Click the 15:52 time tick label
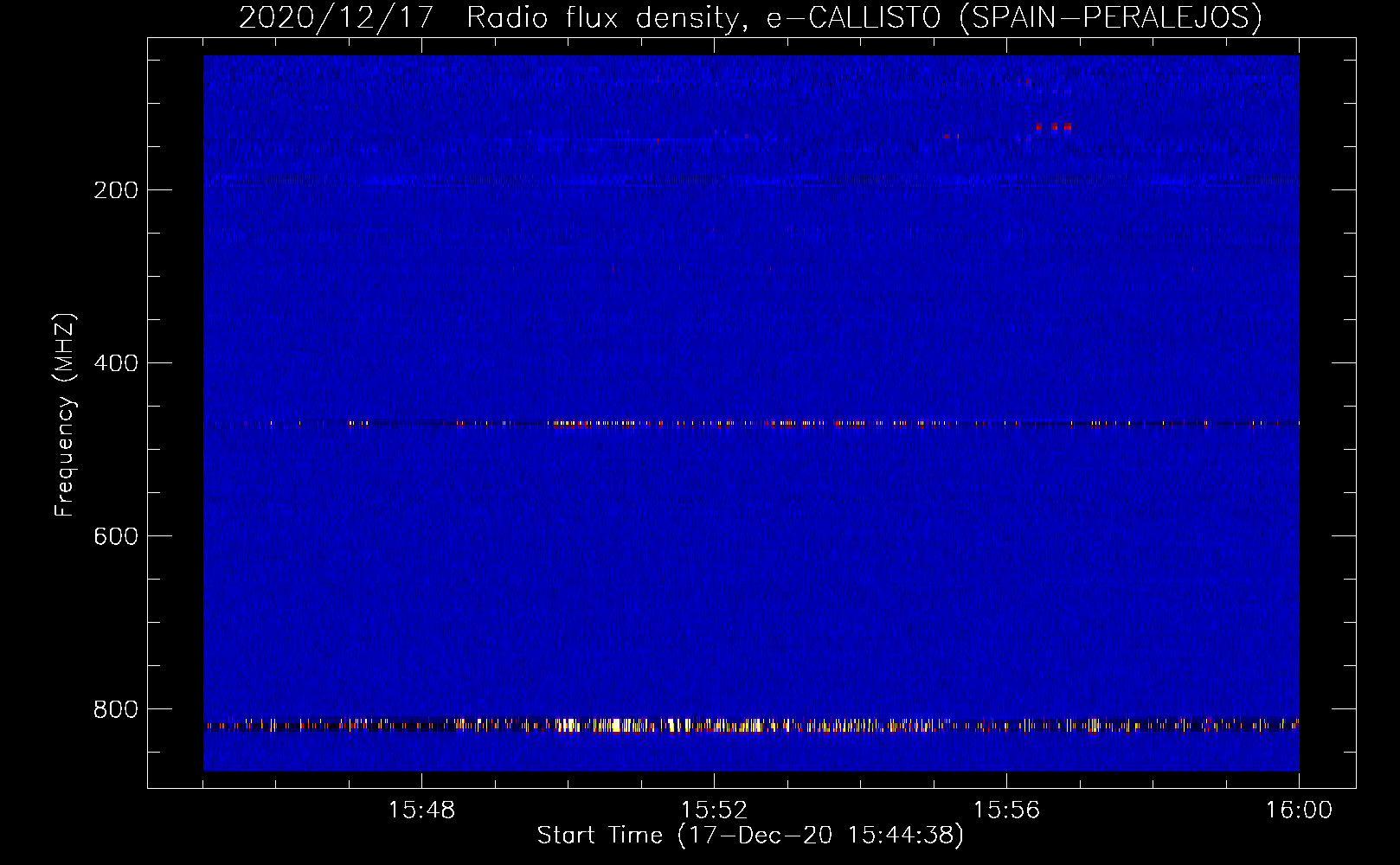This screenshot has width=1400, height=865. point(714,811)
